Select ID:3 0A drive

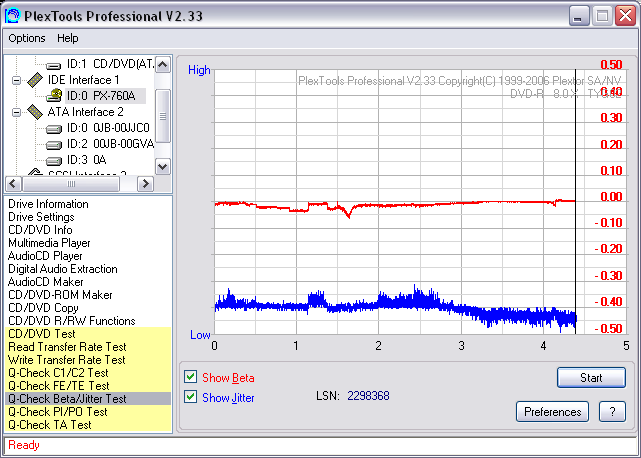click(x=87, y=160)
